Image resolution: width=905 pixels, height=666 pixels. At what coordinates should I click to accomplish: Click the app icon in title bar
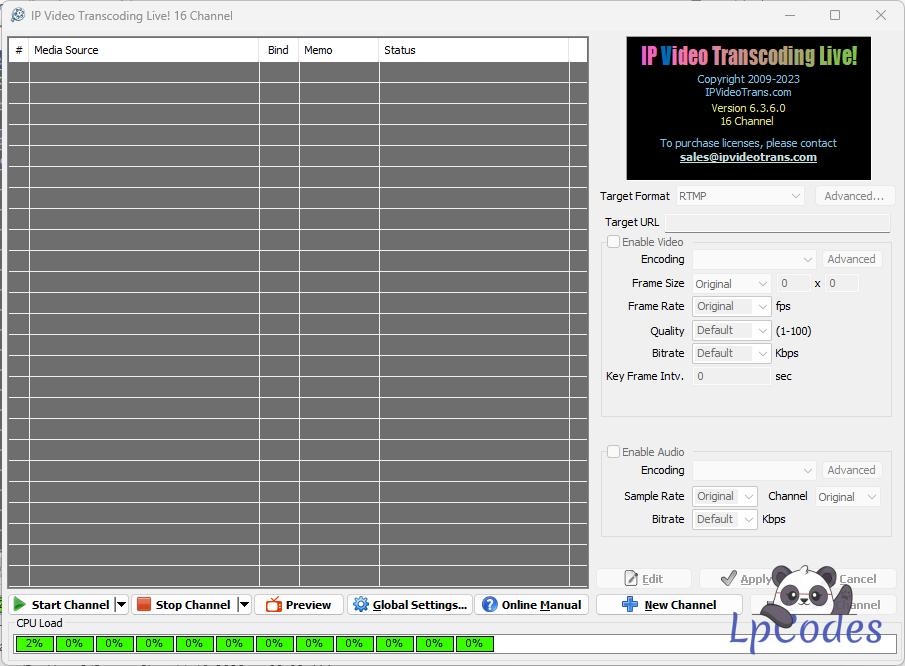[17, 16]
